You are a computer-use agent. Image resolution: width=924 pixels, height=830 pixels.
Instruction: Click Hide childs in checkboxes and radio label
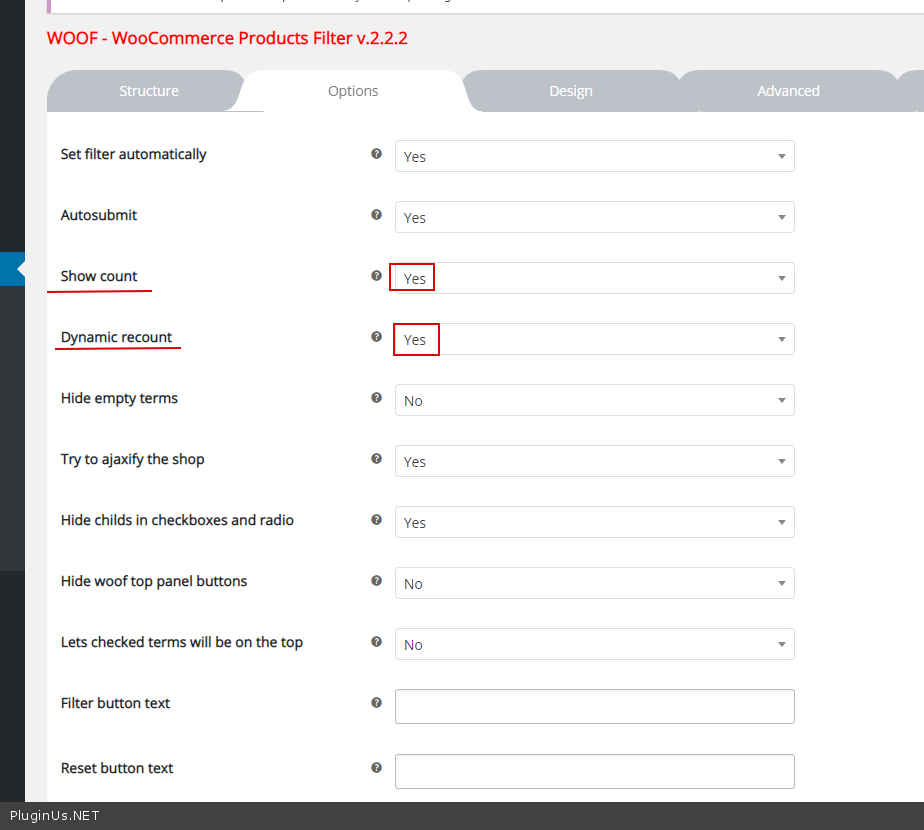point(177,520)
